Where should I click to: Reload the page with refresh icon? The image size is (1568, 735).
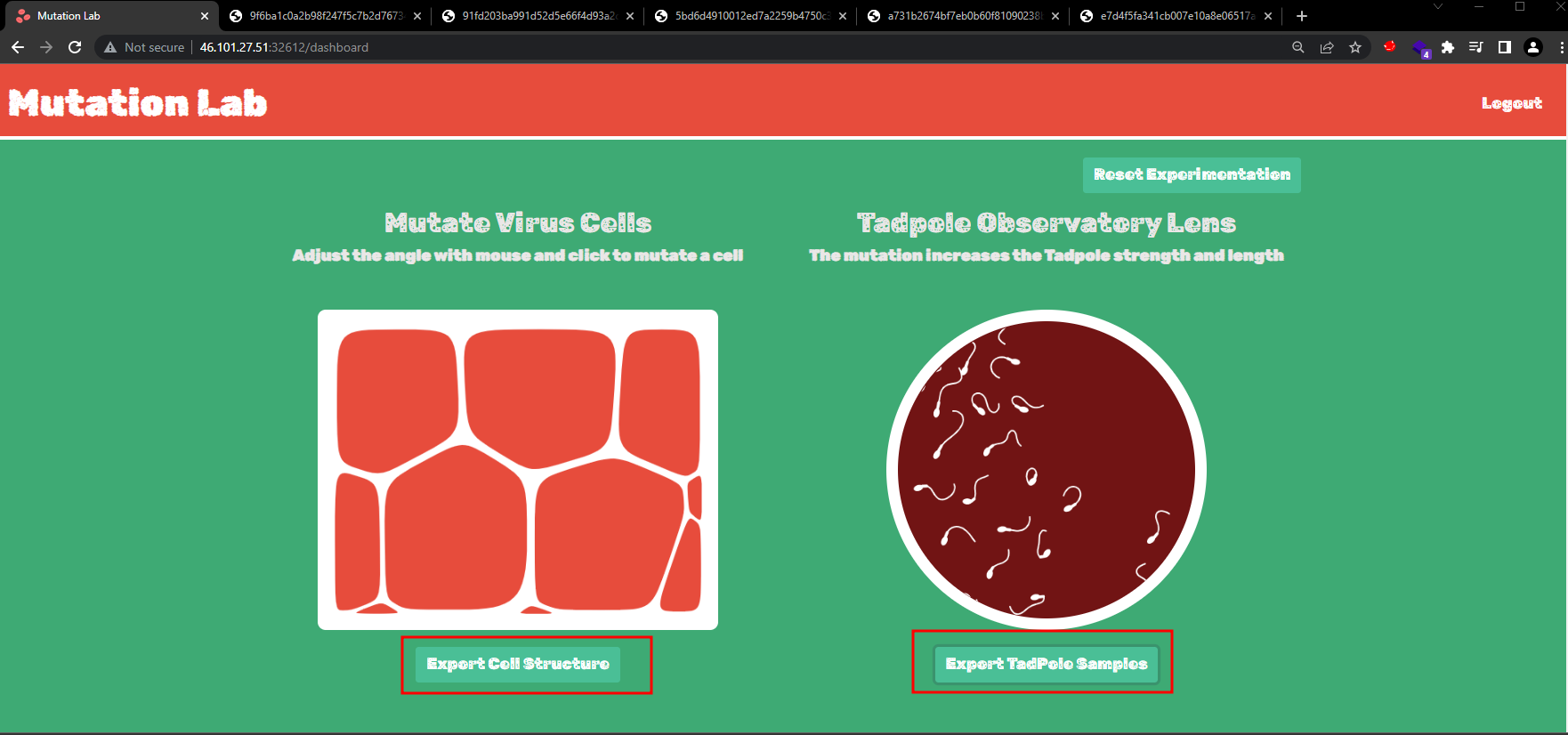[x=75, y=47]
